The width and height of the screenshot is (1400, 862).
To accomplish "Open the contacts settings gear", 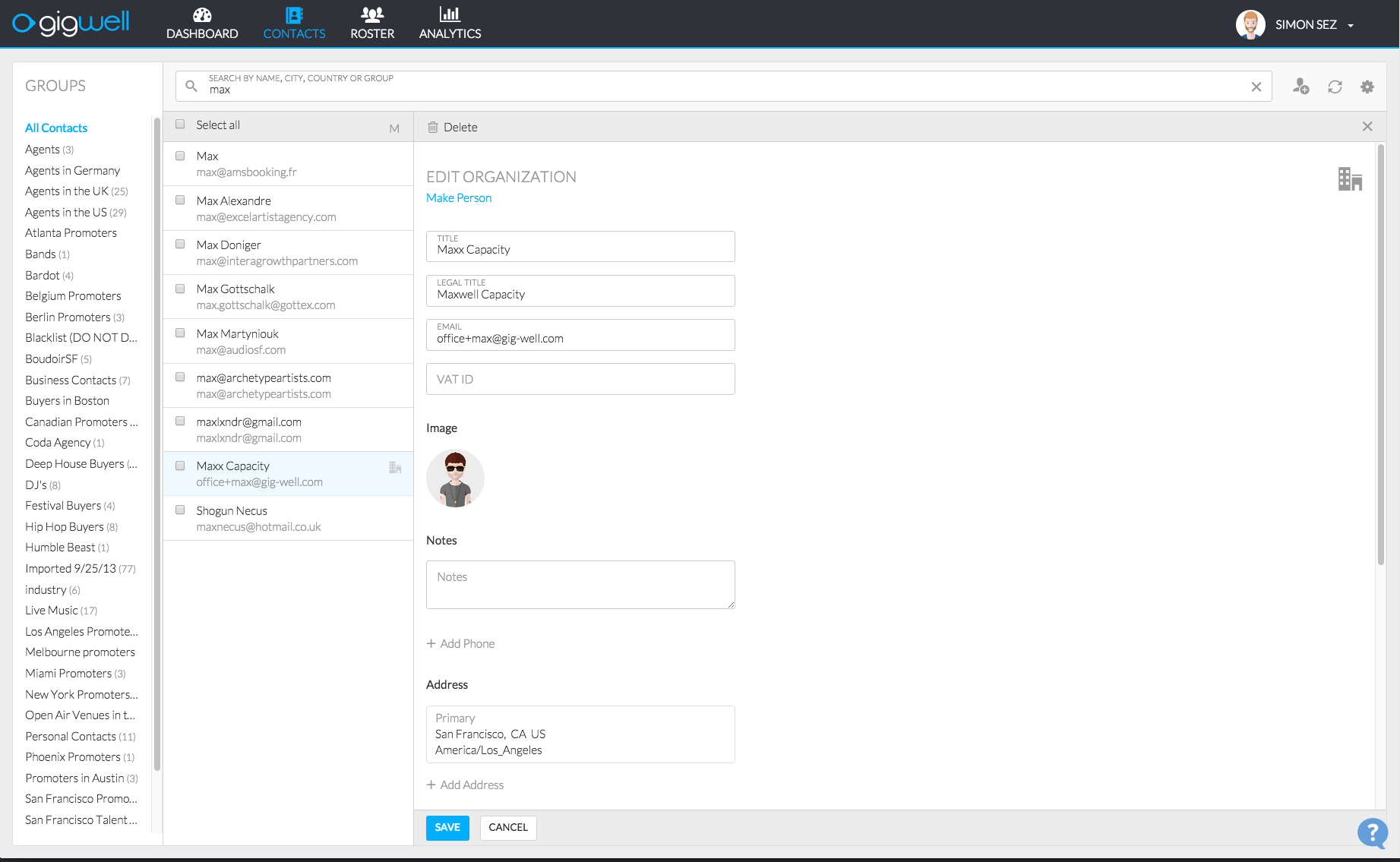I will [x=1367, y=87].
